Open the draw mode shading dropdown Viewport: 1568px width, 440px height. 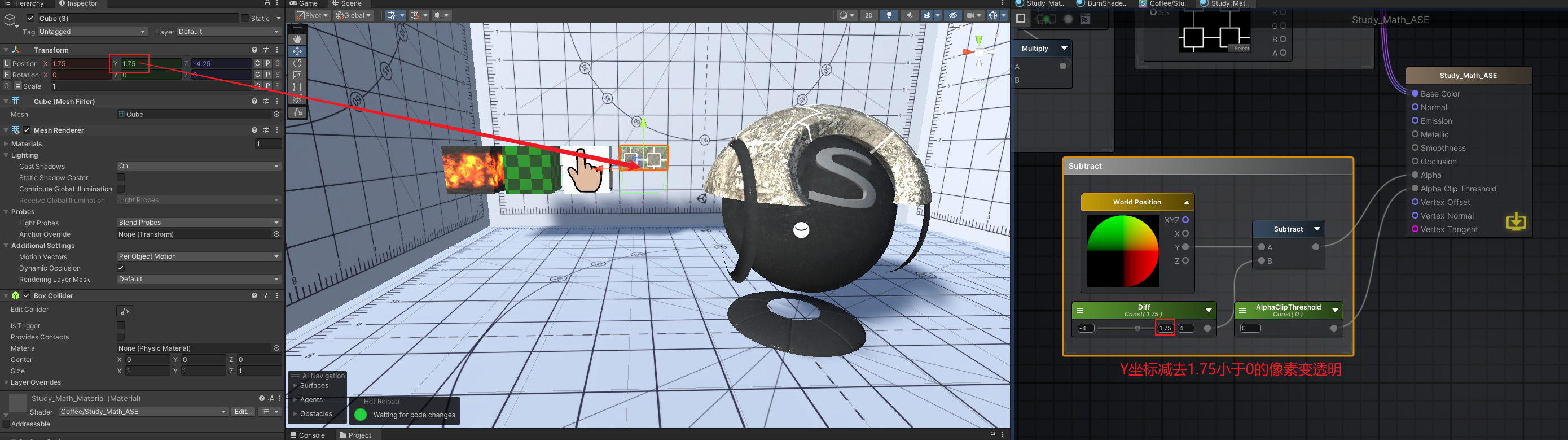846,15
